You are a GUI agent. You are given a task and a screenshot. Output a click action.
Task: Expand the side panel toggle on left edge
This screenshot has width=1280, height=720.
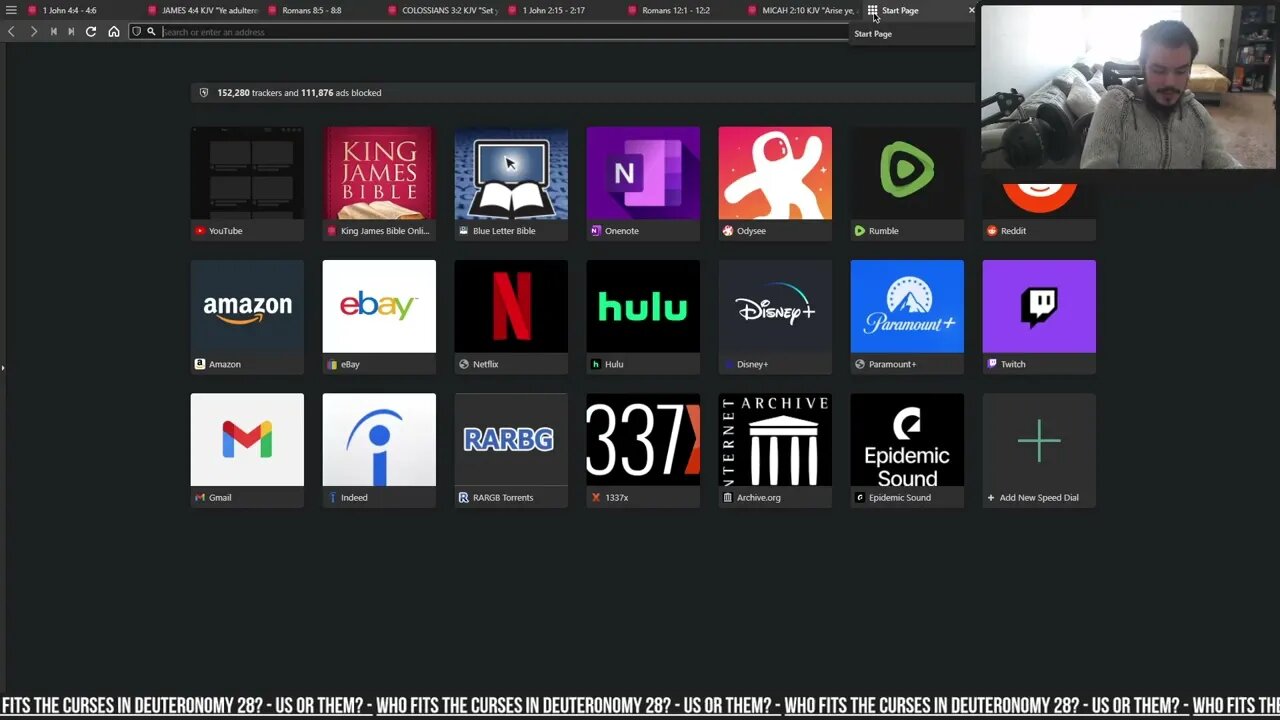pos(2,368)
